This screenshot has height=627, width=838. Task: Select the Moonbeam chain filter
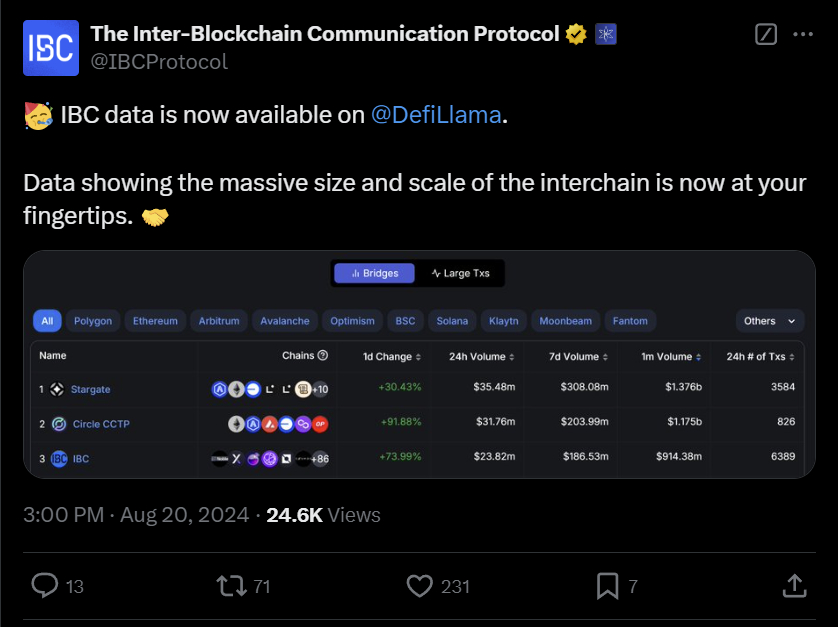(x=565, y=321)
